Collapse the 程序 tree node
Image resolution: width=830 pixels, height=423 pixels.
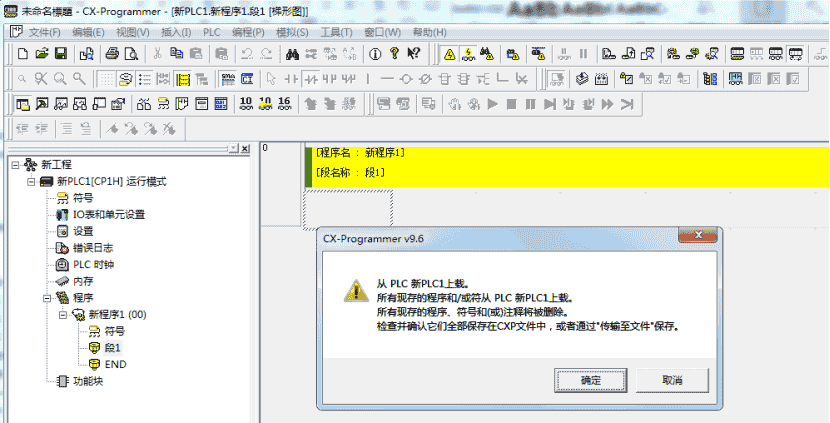tap(47, 298)
